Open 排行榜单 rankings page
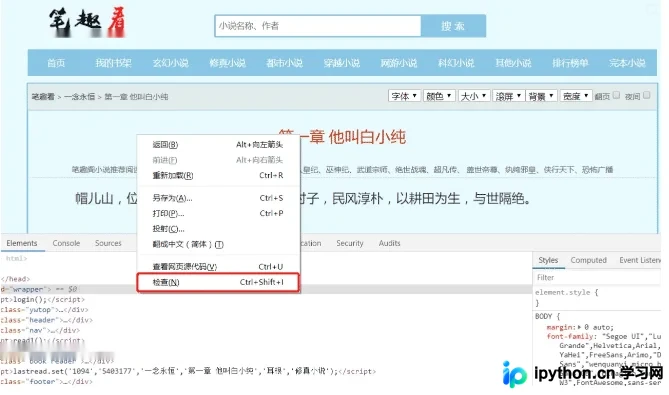This screenshot has height=395, width=669. [570, 63]
